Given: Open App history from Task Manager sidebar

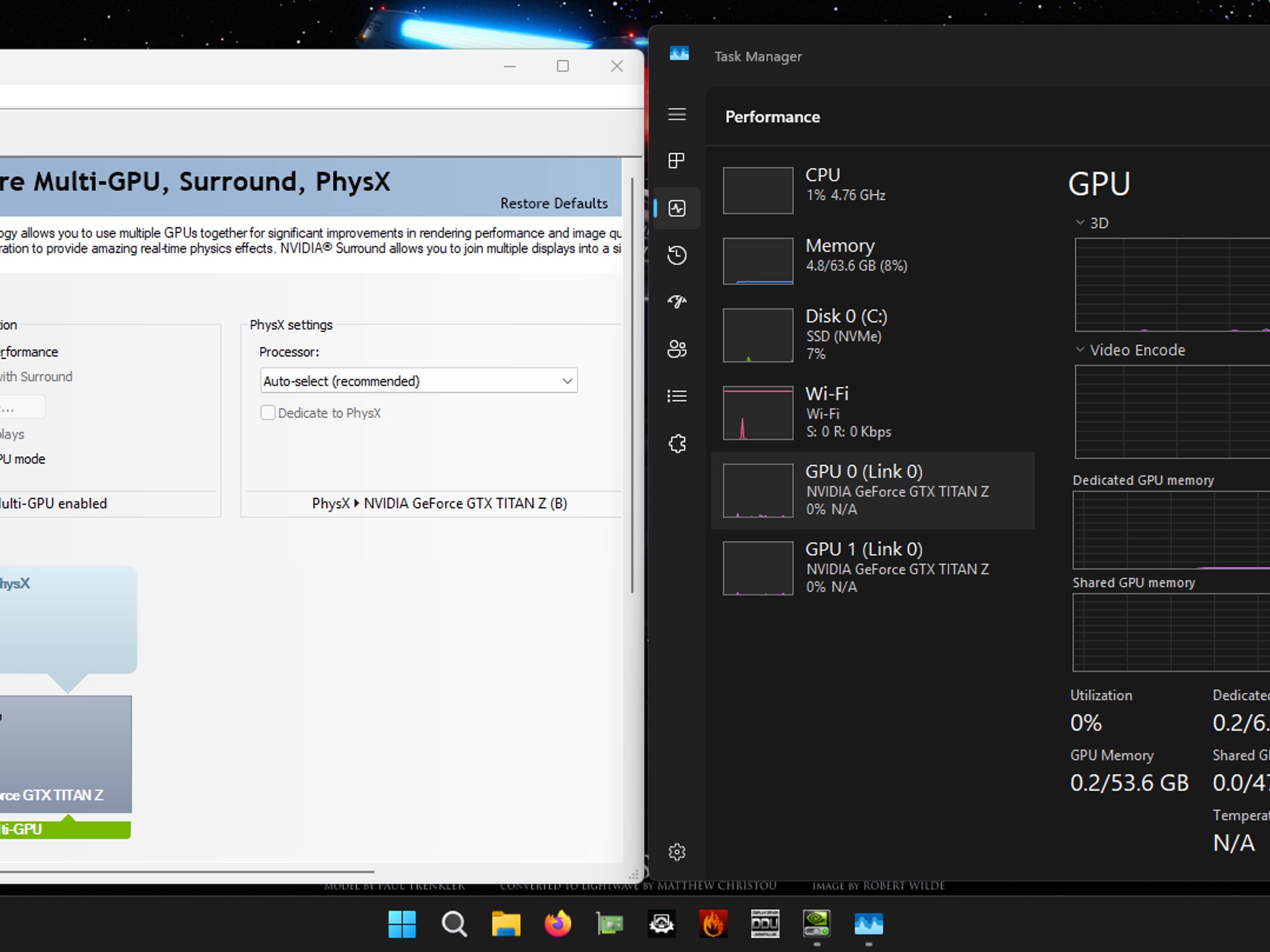Looking at the screenshot, I should pos(677,255).
